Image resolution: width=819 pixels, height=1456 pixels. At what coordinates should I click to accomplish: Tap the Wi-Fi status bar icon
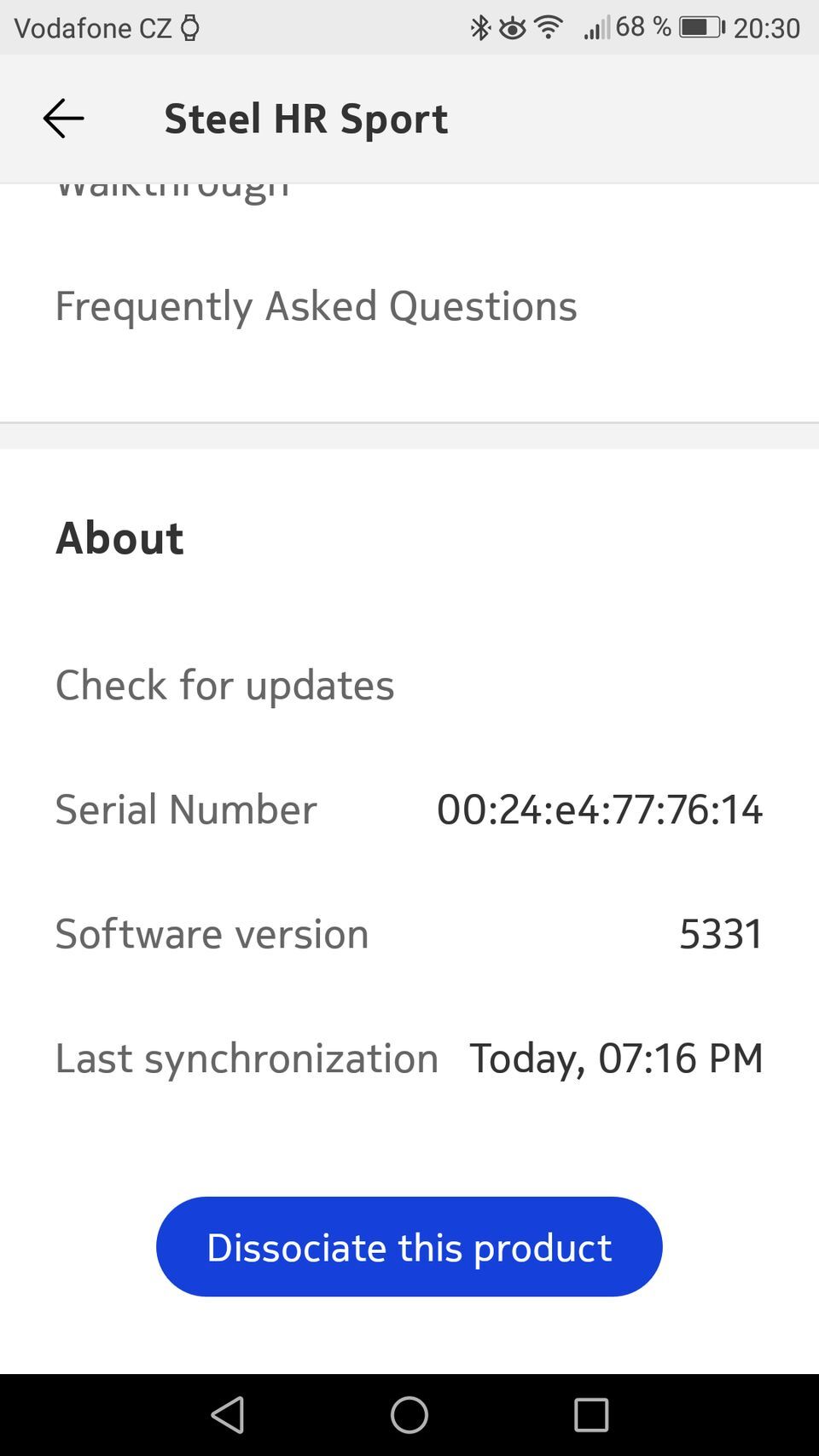pyautogui.click(x=549, y=28)
